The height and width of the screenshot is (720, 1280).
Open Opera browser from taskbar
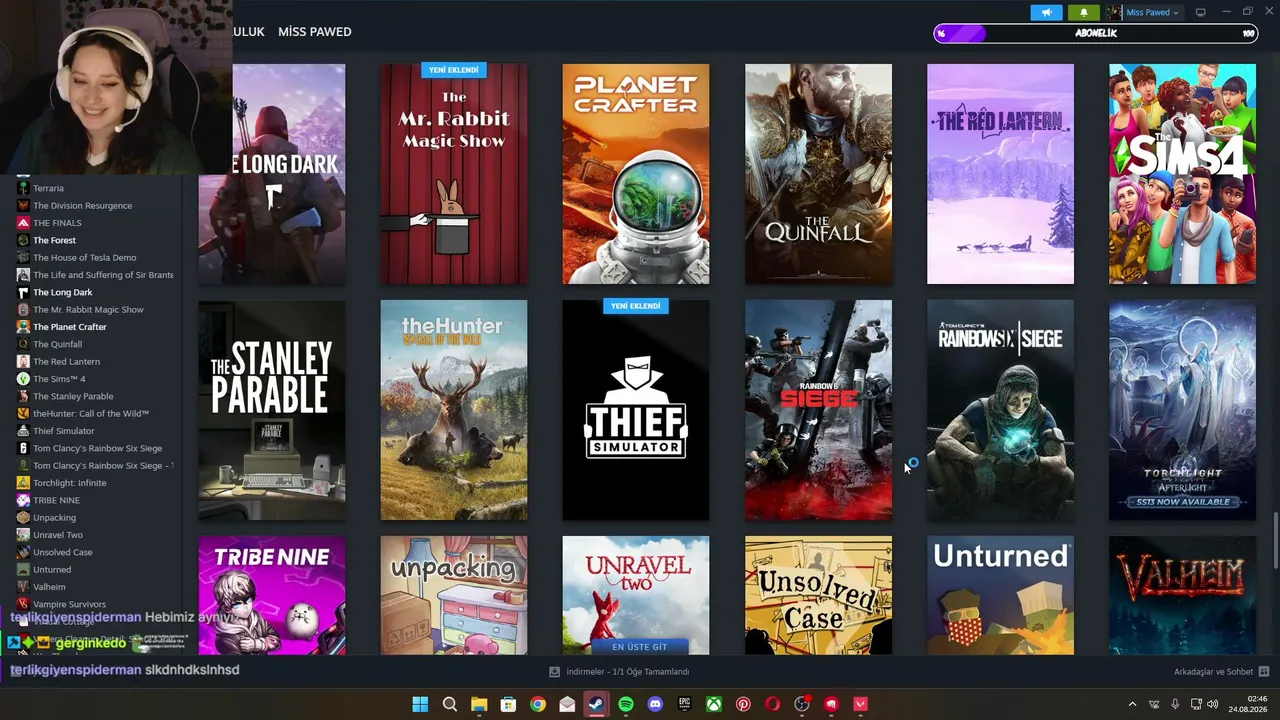[773, 704]
